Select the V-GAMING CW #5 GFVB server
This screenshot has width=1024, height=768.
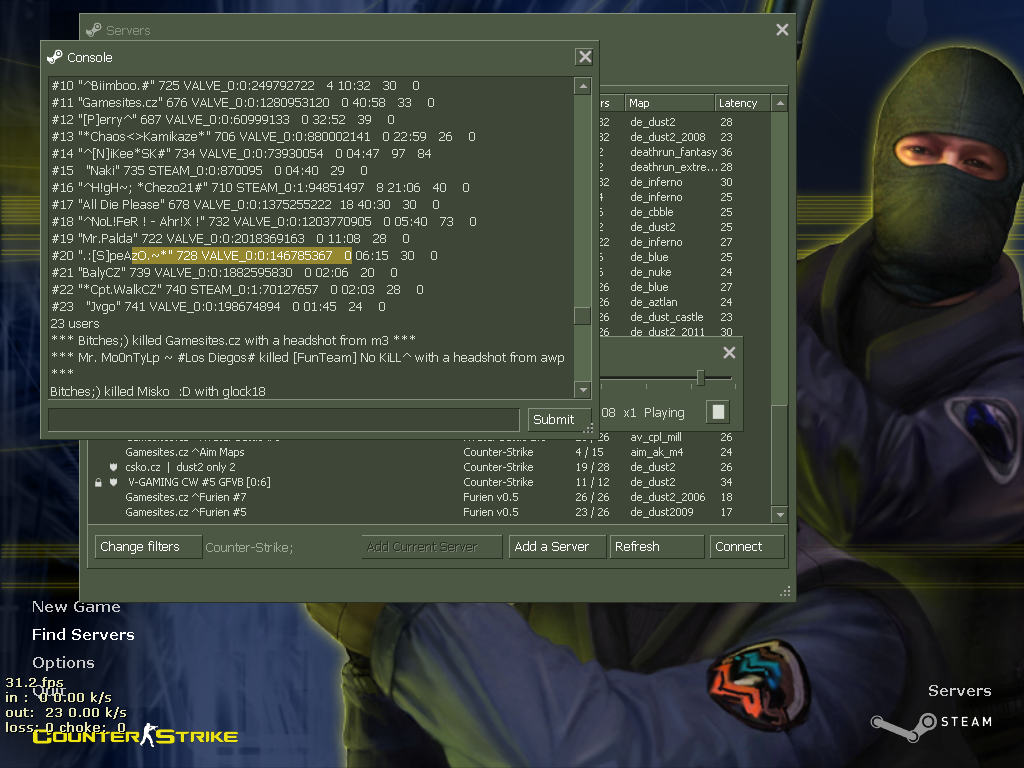pos(199,482)
